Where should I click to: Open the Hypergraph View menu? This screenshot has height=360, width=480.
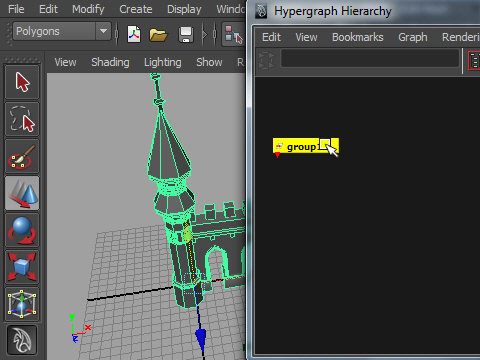pos(306,37)
